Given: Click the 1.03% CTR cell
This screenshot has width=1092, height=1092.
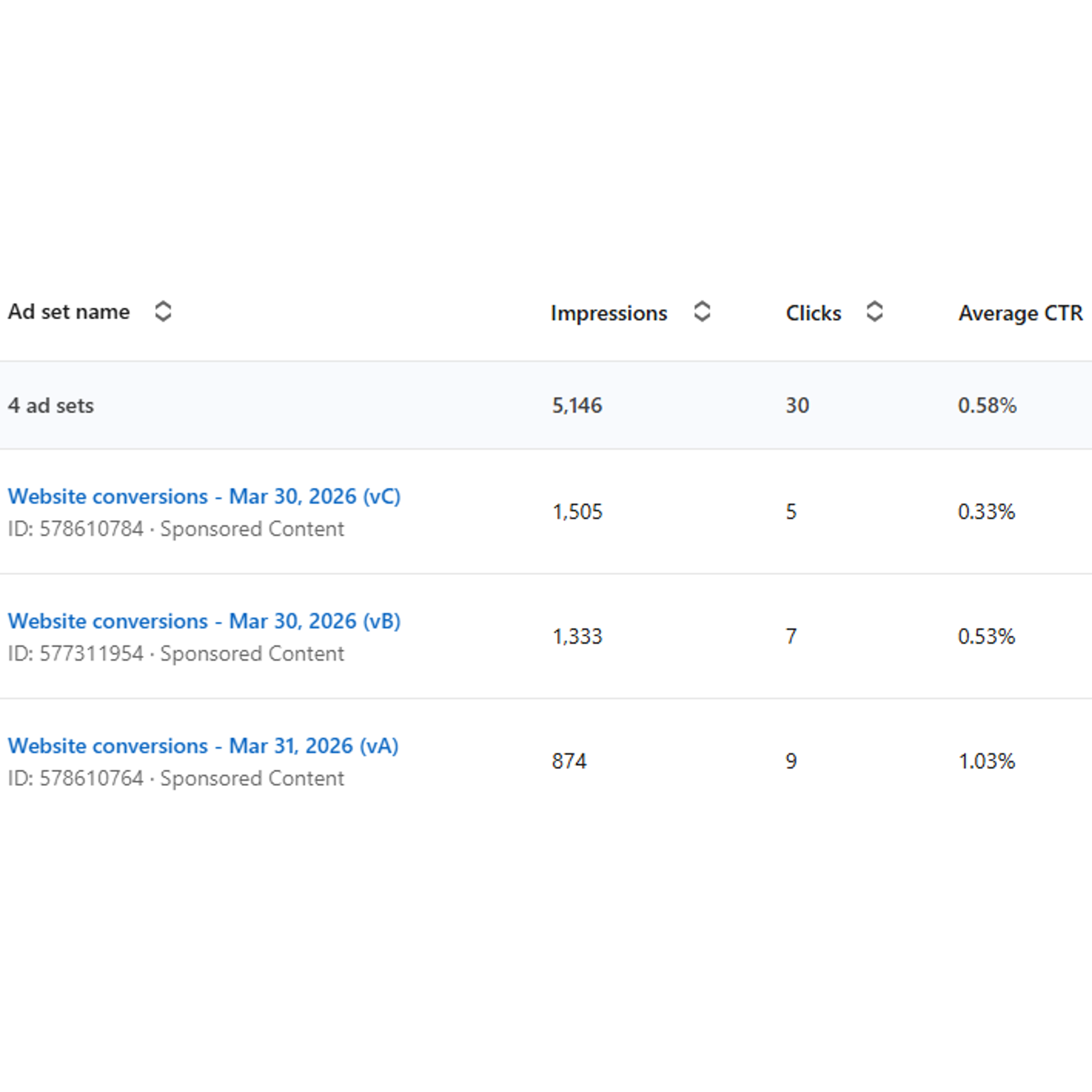Looking at the screenshot, I should click(x=987, y=761).
